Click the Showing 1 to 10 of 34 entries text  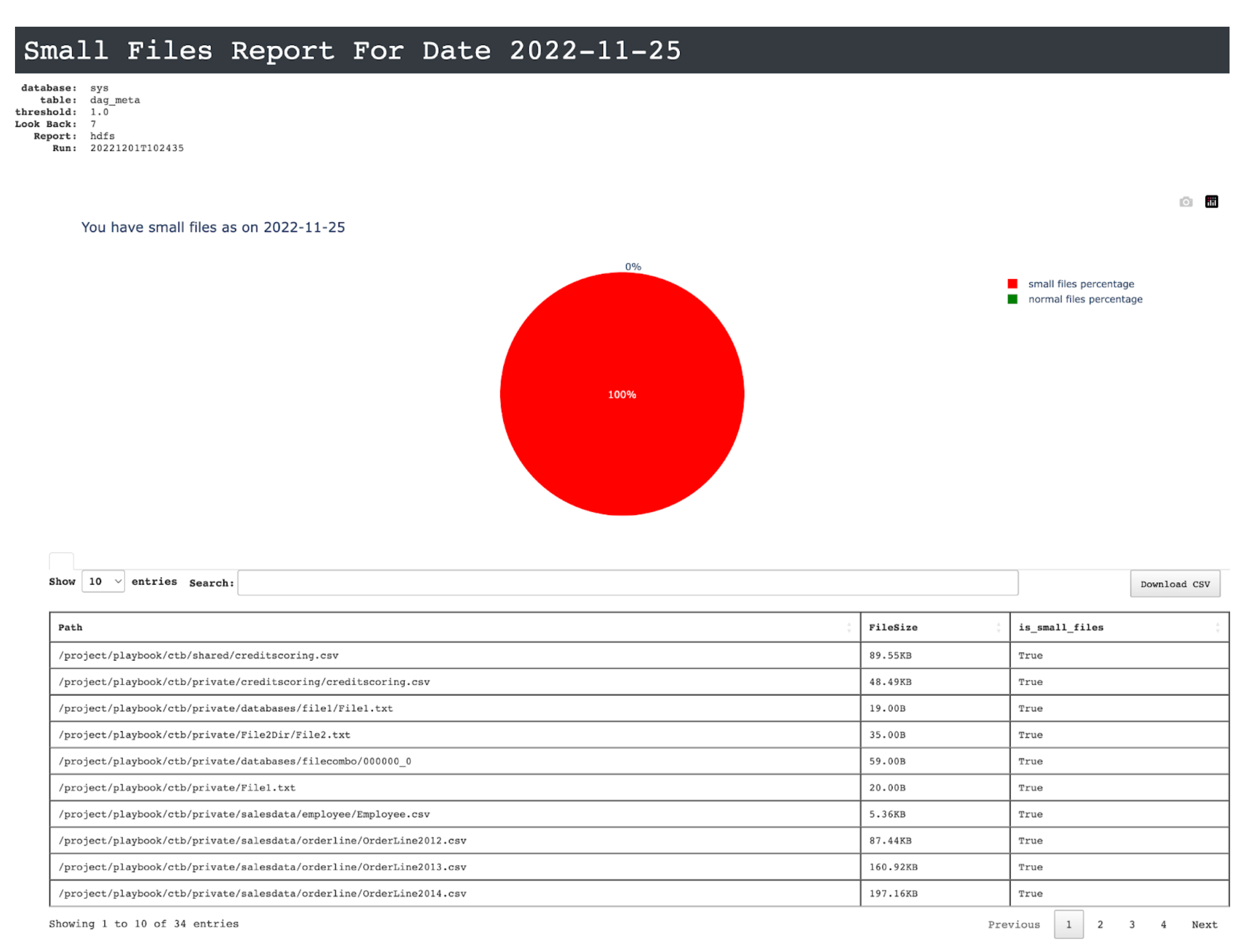click(x=144, y=924)
